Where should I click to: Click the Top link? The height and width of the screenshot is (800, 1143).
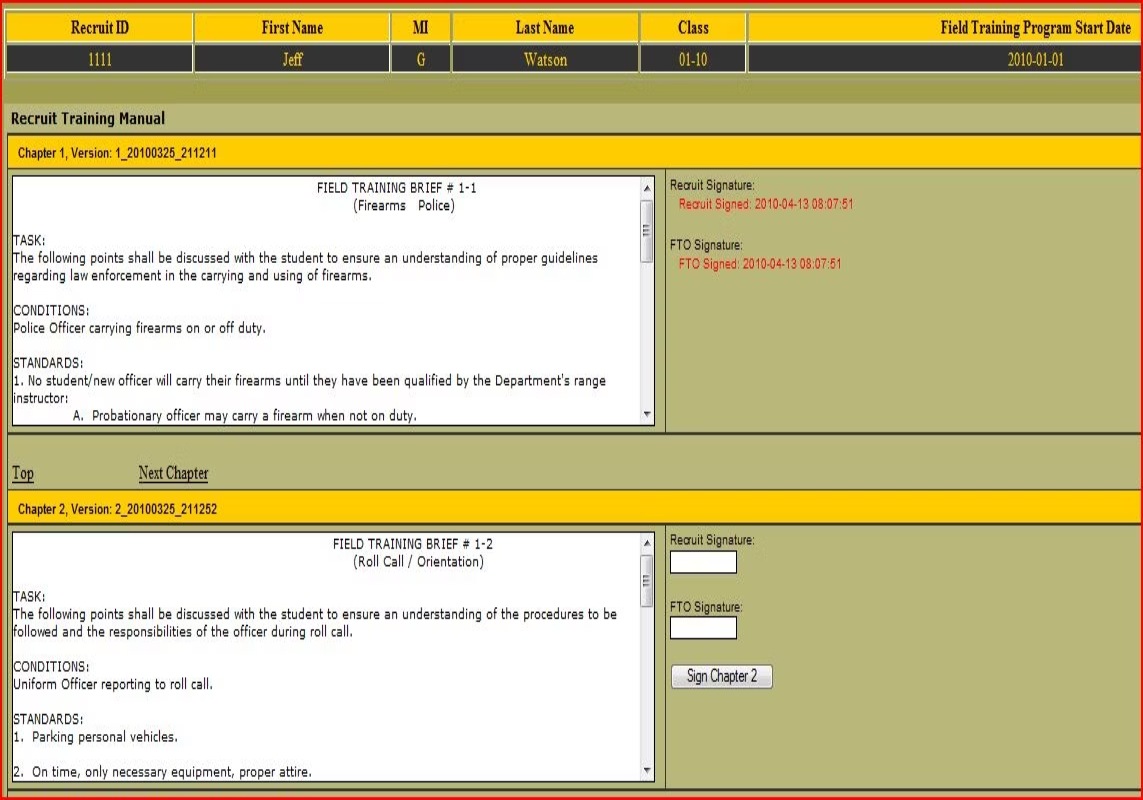pyautogui.click(x=23, y=473)
